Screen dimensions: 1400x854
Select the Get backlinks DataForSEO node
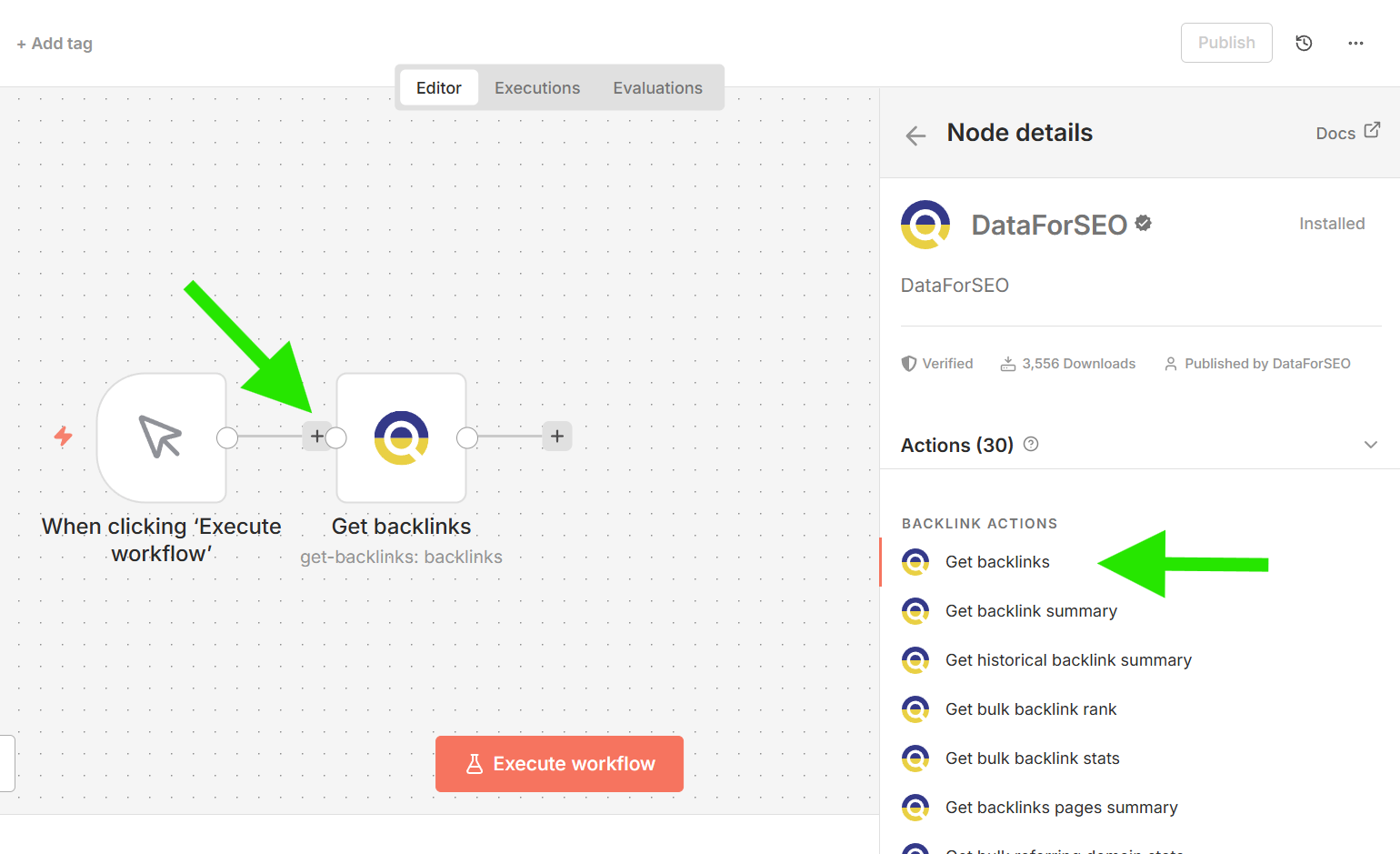(x=401, y=437)
